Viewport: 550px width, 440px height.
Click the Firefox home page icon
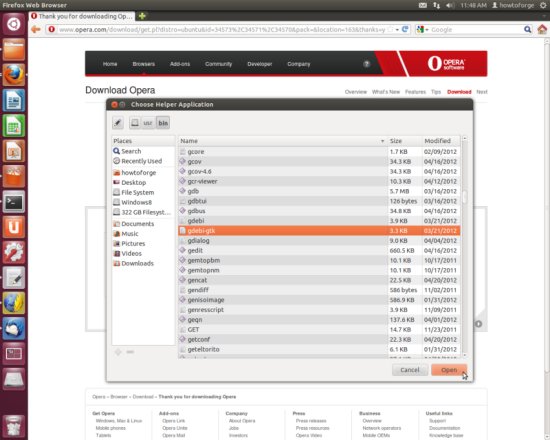pyautogui.click(x=542, y=29)
